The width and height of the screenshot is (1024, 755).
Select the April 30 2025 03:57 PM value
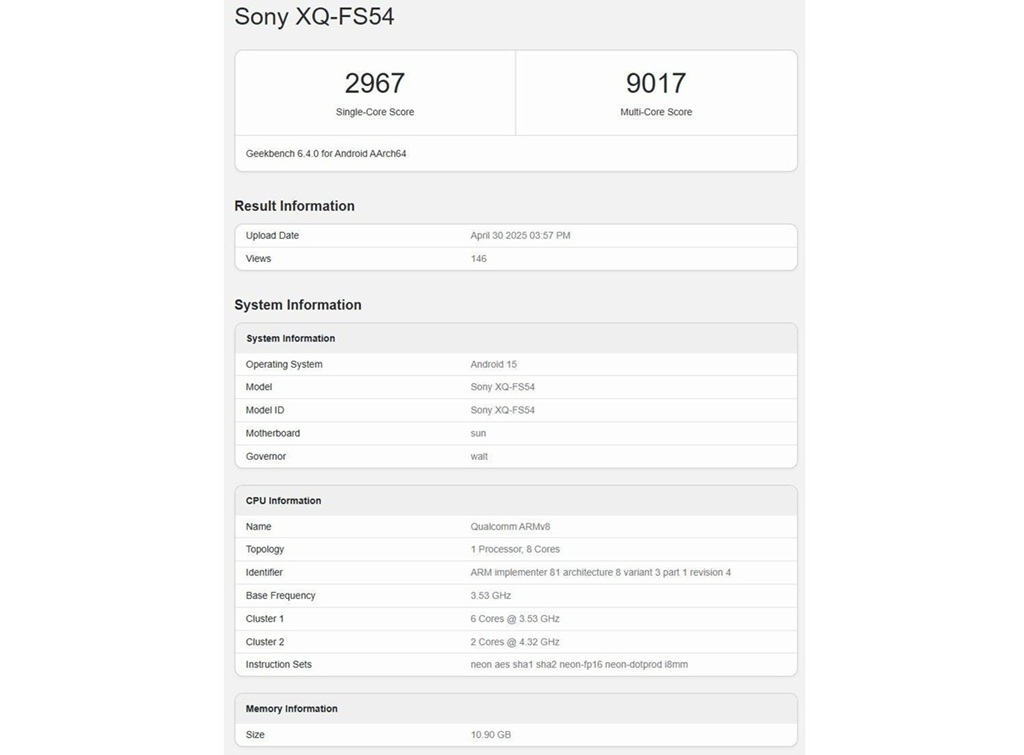(x=520, y=236)
